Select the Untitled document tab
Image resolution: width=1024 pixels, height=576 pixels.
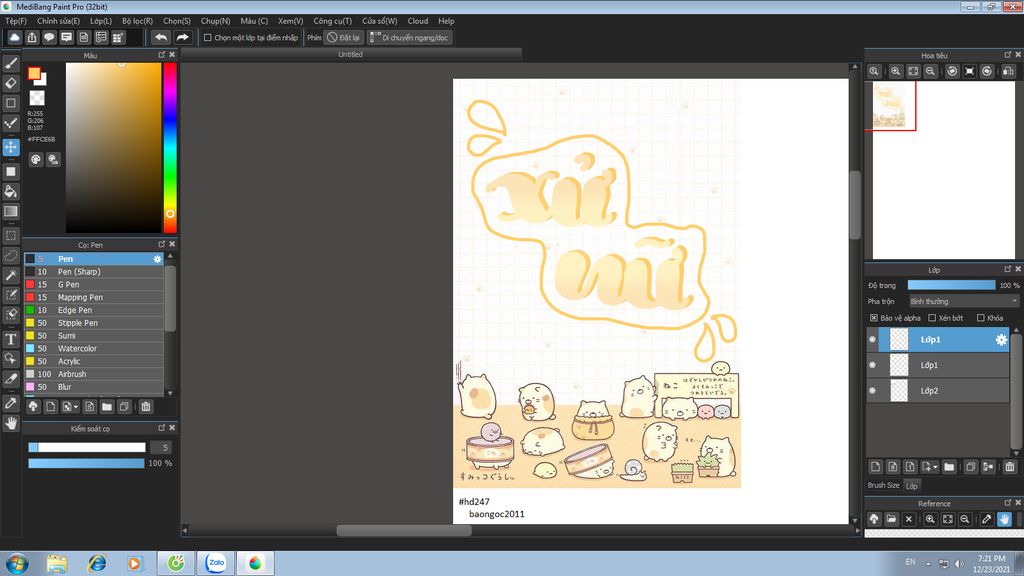click(x=350, y=55)
